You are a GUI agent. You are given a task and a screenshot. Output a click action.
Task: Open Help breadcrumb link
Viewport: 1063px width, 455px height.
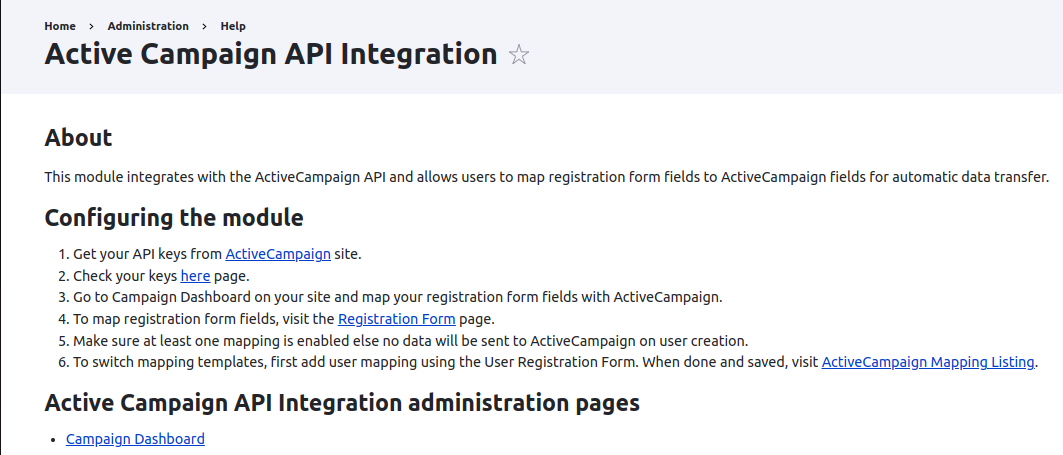coord(233,26)
